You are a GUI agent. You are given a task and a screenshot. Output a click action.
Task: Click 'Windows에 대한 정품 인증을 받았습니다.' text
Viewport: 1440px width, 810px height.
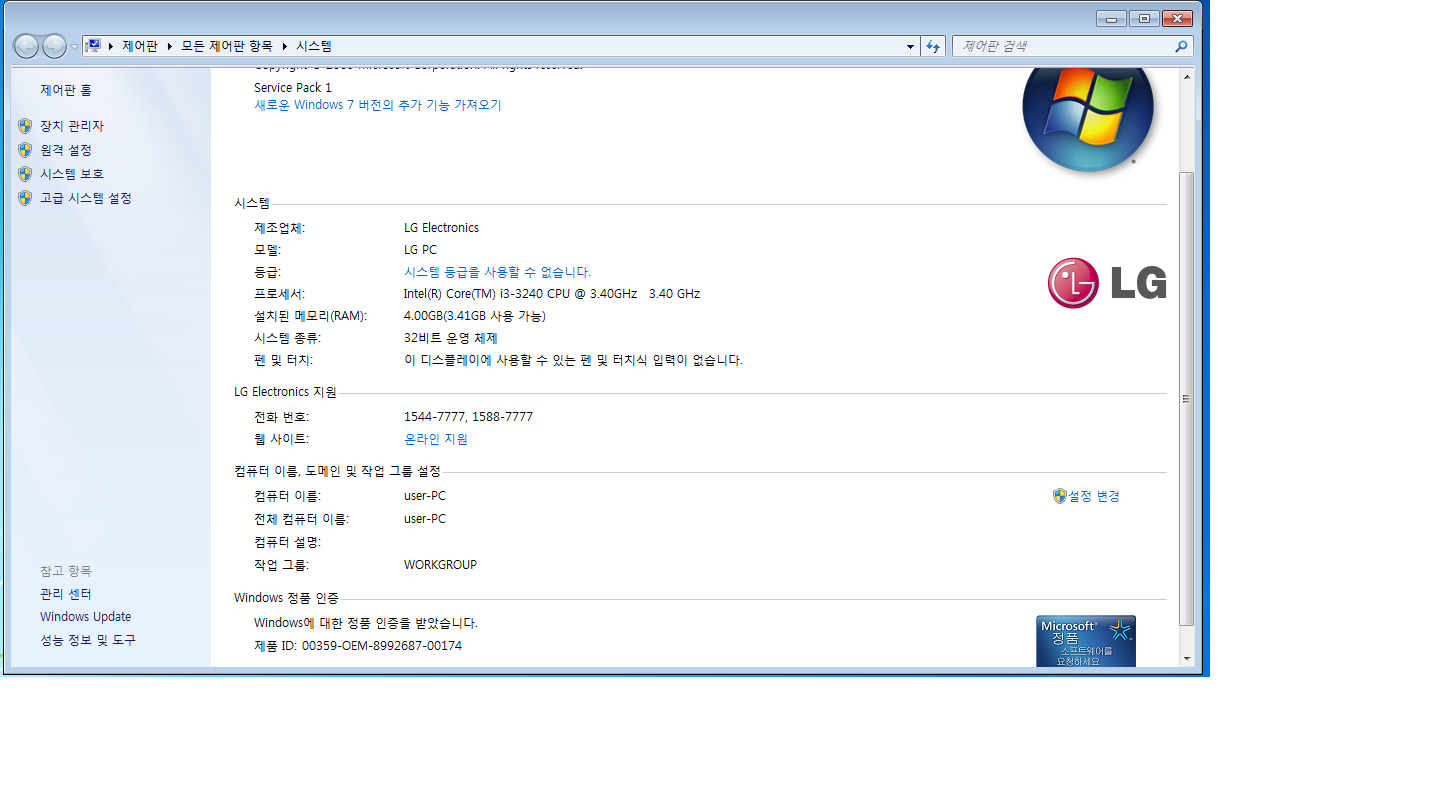366,623
